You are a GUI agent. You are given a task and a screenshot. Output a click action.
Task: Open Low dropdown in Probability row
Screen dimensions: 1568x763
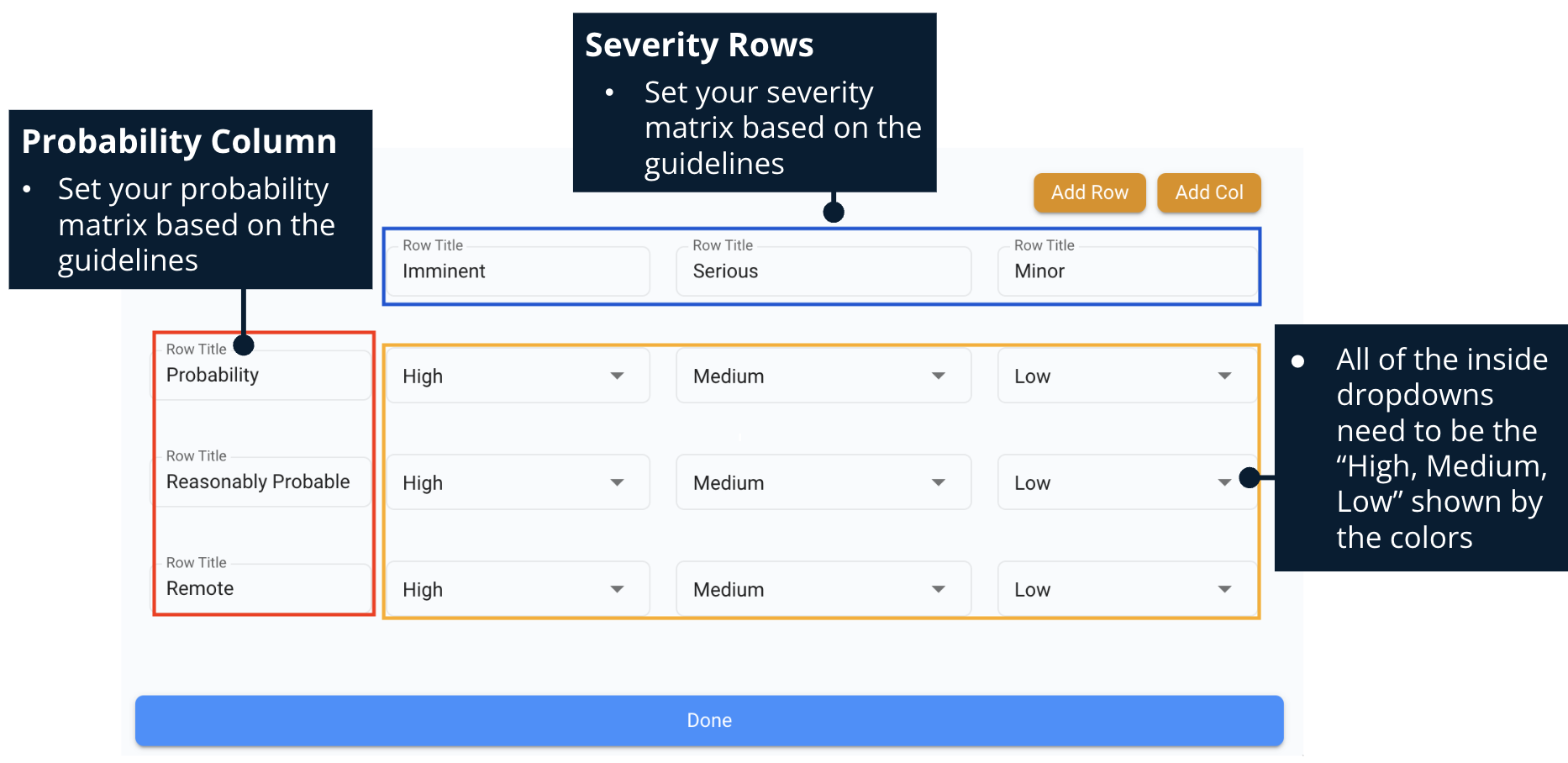click(1126, 376)
